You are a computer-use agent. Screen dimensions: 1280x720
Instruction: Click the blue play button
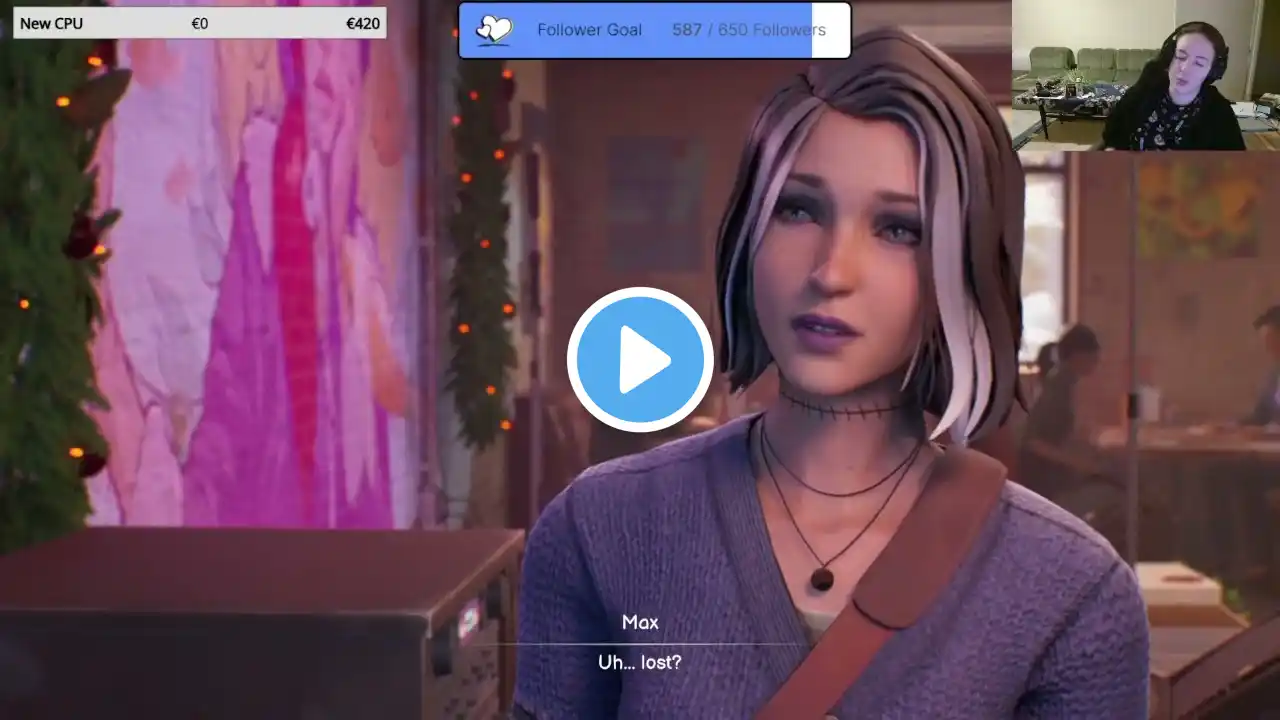coord(640,360)
